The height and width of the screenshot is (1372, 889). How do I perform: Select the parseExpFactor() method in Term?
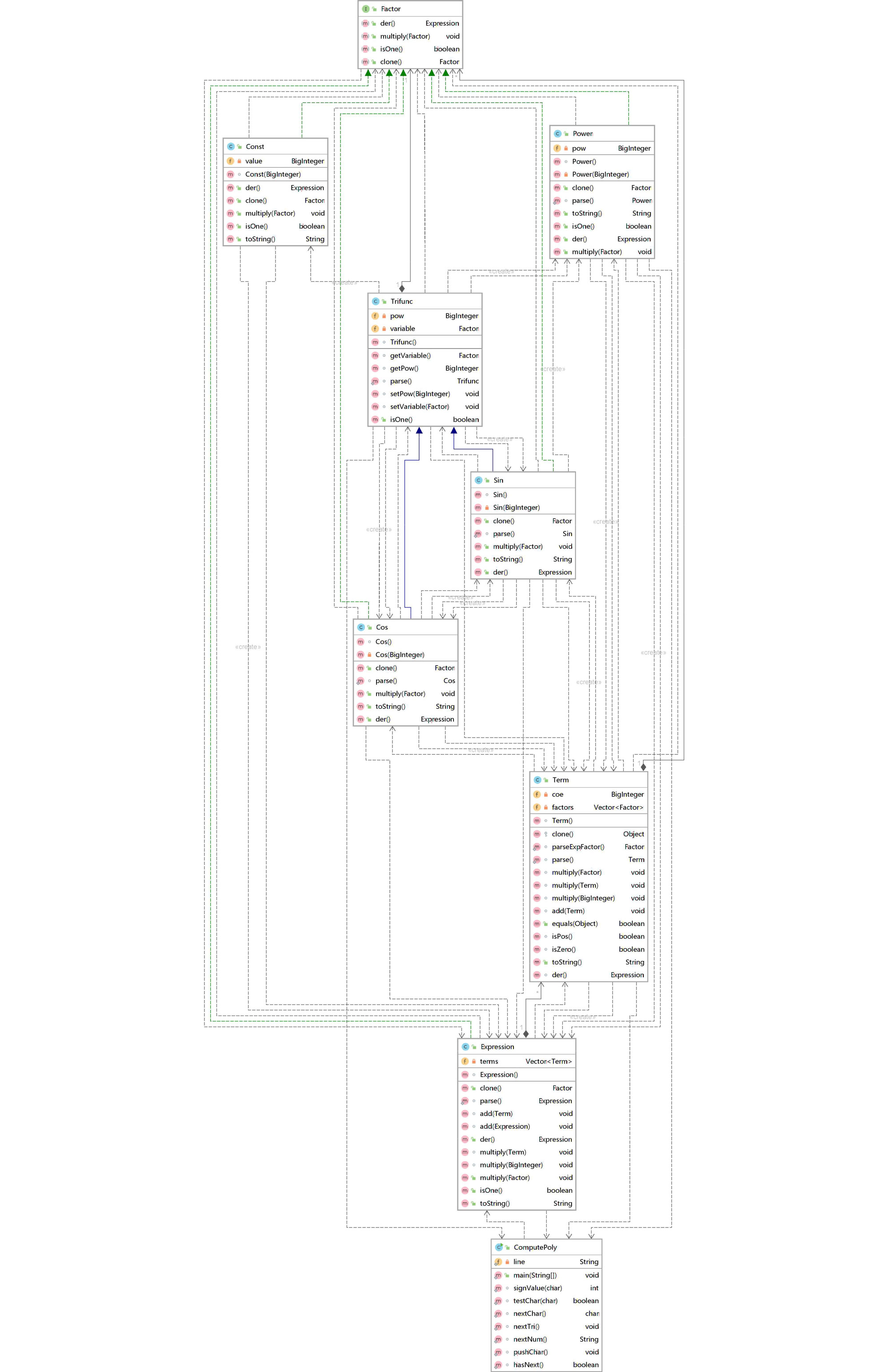coord(578,847)
